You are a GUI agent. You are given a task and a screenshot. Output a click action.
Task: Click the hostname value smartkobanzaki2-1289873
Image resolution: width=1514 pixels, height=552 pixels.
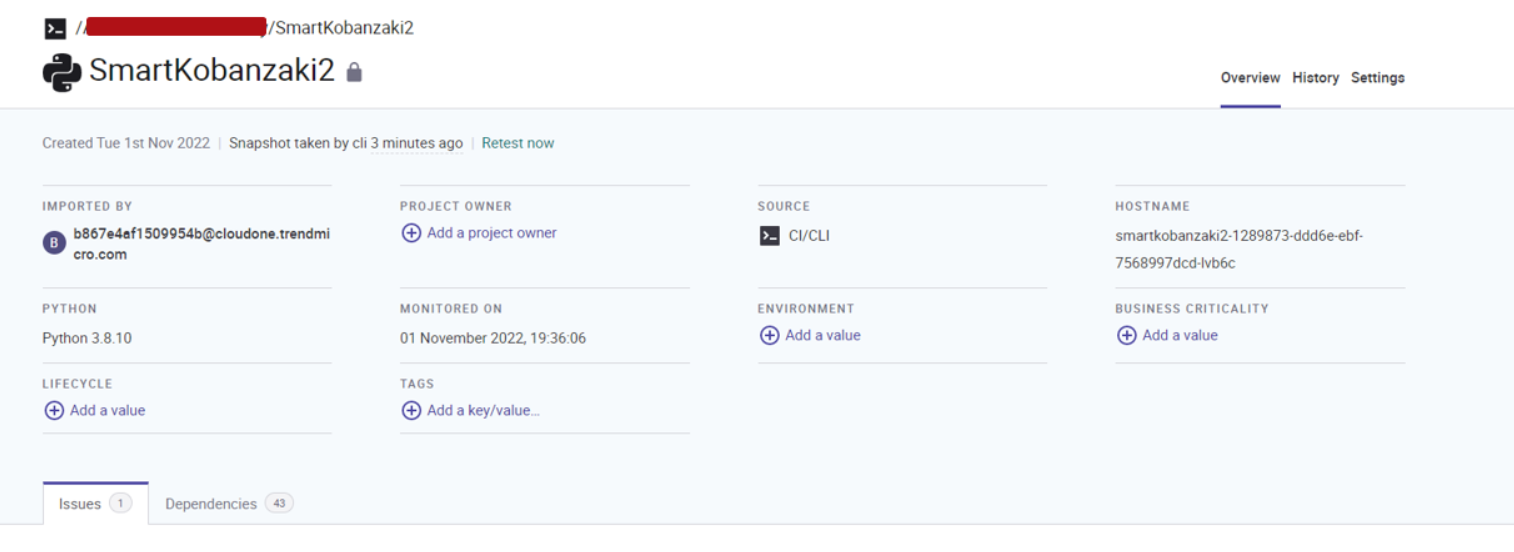tap(1239, 250)
